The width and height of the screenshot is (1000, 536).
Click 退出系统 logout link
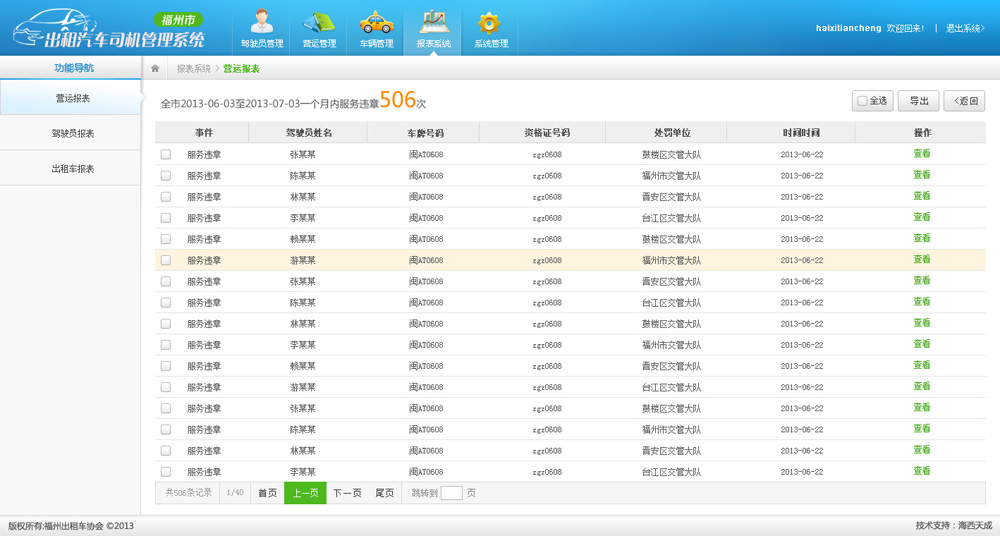point(965,28)
